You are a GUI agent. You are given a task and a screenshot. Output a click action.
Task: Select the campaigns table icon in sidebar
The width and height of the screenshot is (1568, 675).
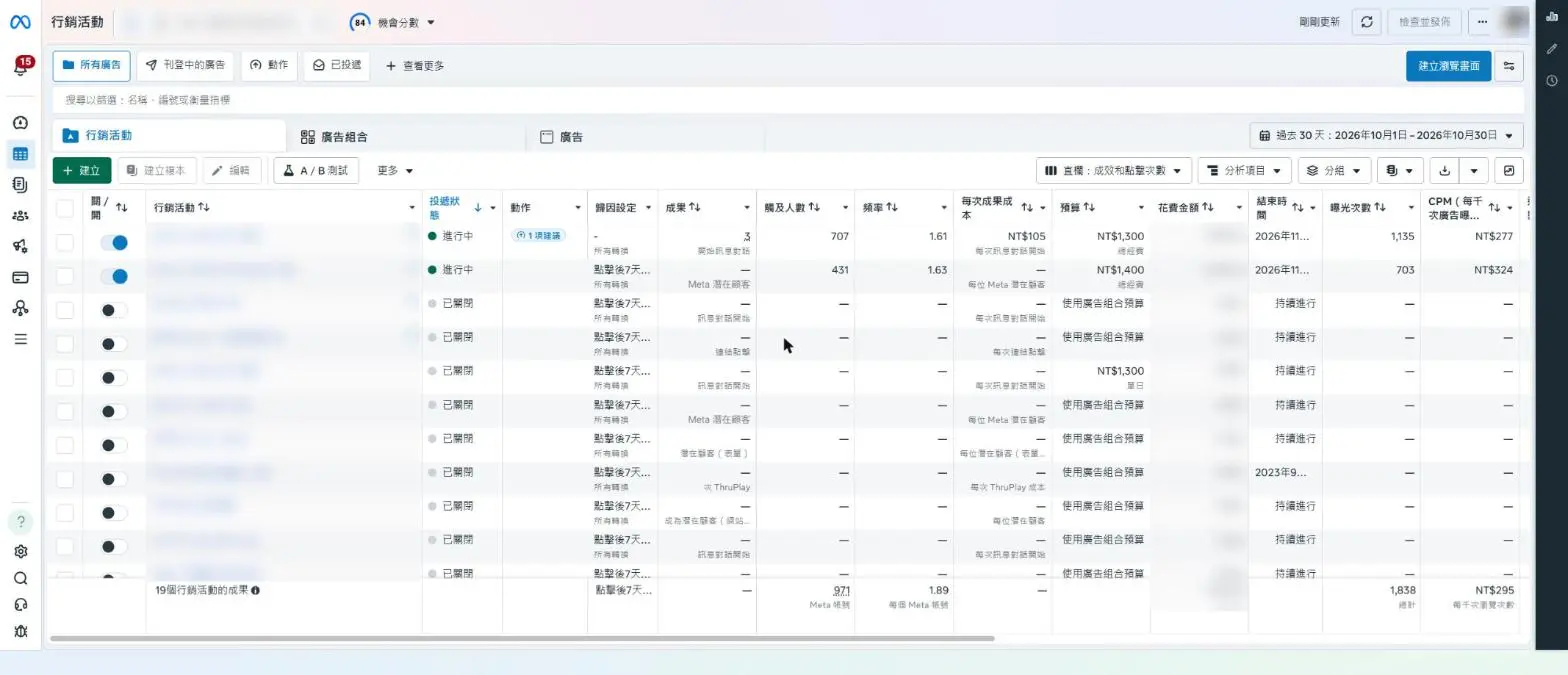[x=20, y=154]
